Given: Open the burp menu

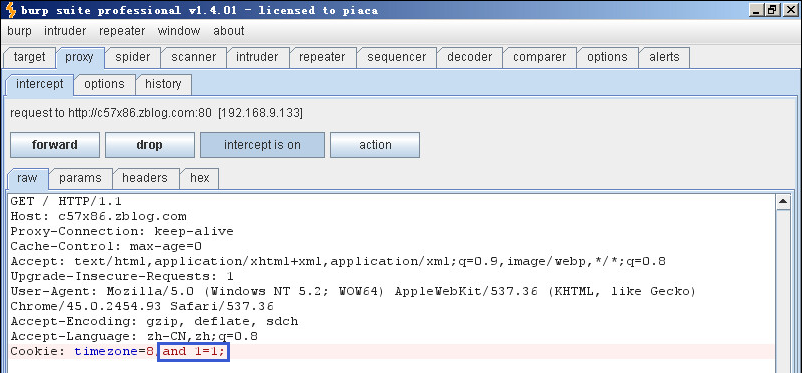Looking at the screenshot, I should coord(19,31).
